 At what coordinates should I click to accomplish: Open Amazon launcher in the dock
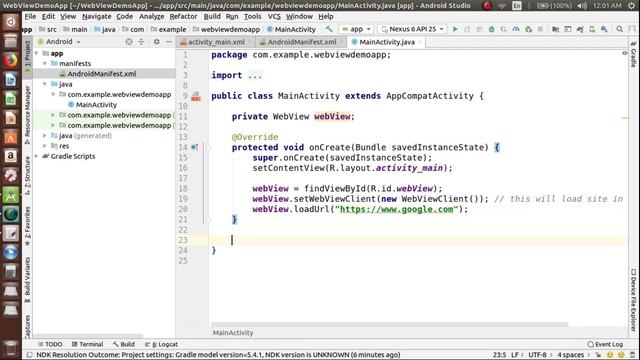coord(11,156)
